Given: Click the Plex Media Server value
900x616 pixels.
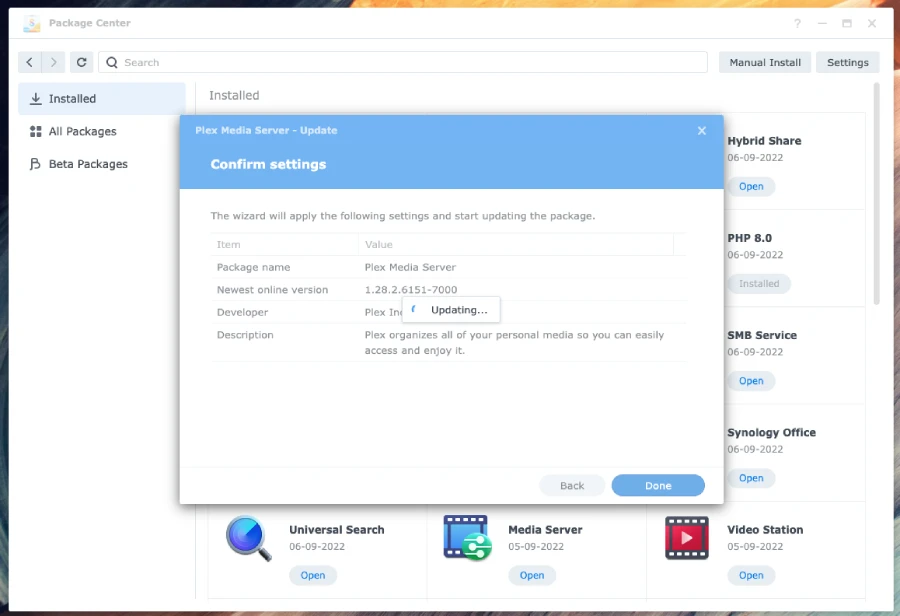Looking at the screenshot, I should 410,267.
